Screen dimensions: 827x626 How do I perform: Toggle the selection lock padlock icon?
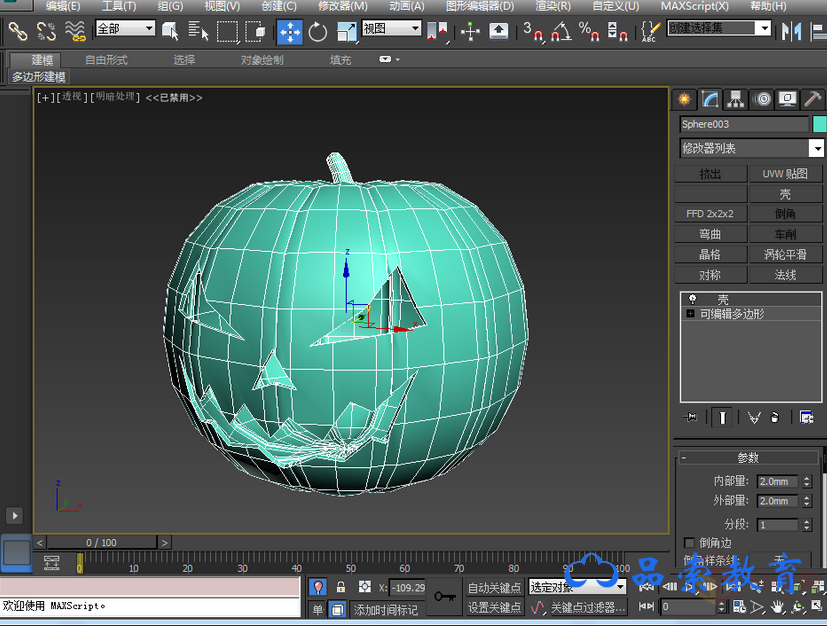click(341, 587)
